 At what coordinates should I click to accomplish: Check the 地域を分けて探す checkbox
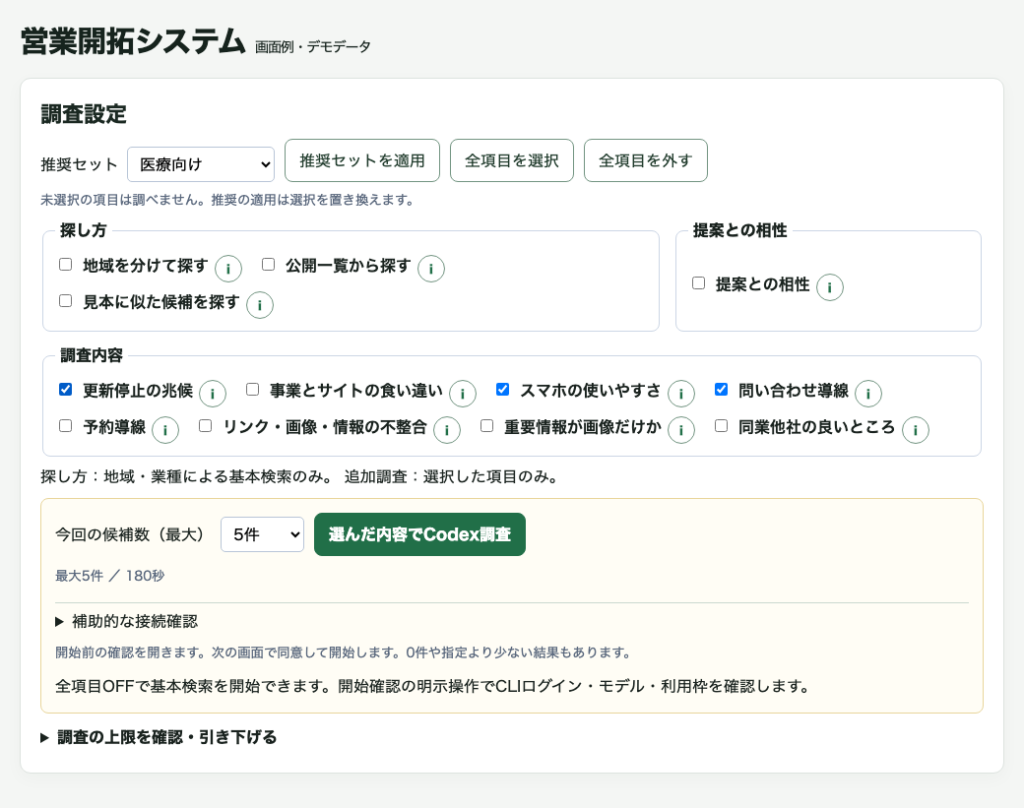point(65,265)
